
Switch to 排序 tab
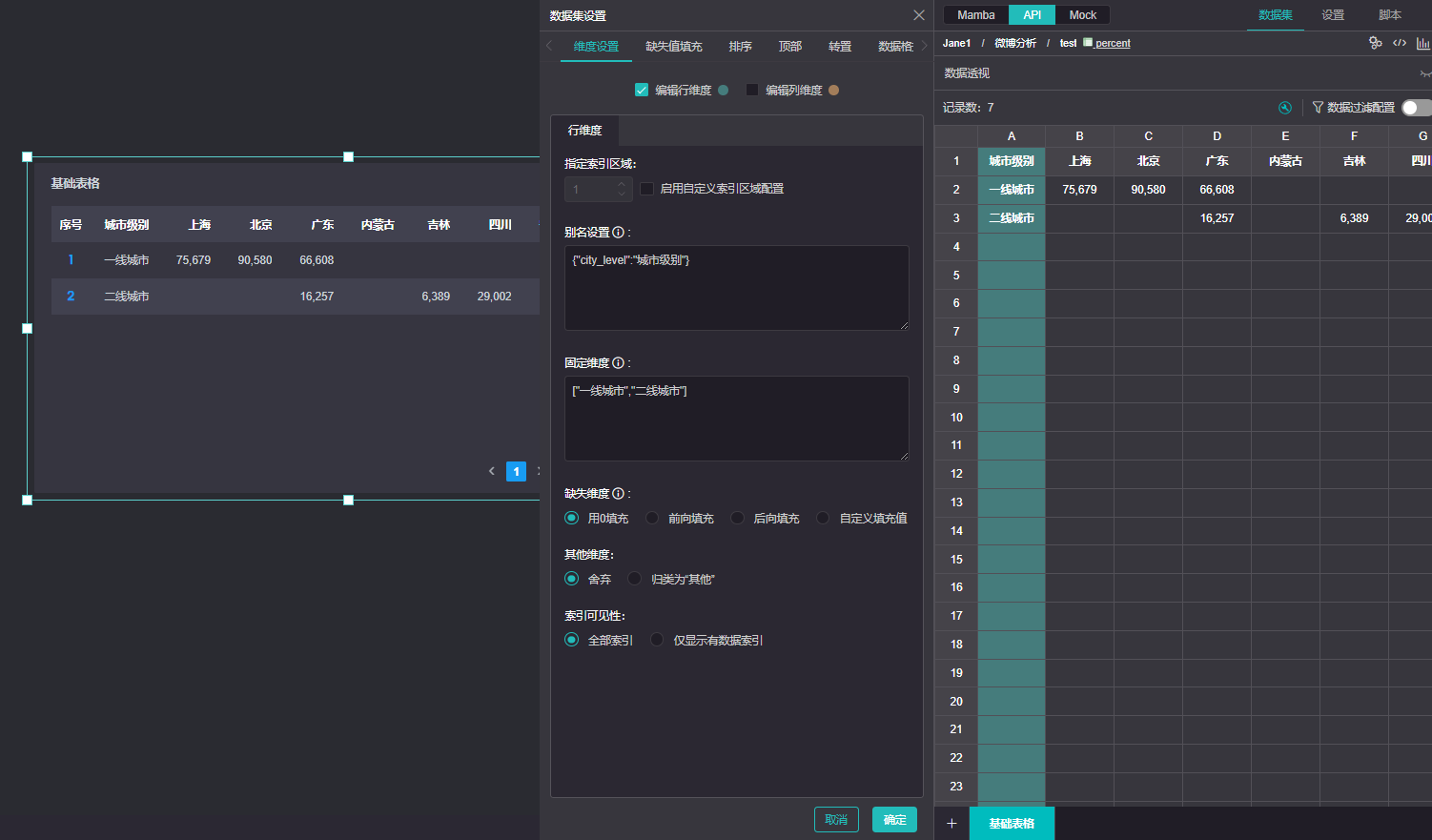pyautogui.click(x=741, y=47)
